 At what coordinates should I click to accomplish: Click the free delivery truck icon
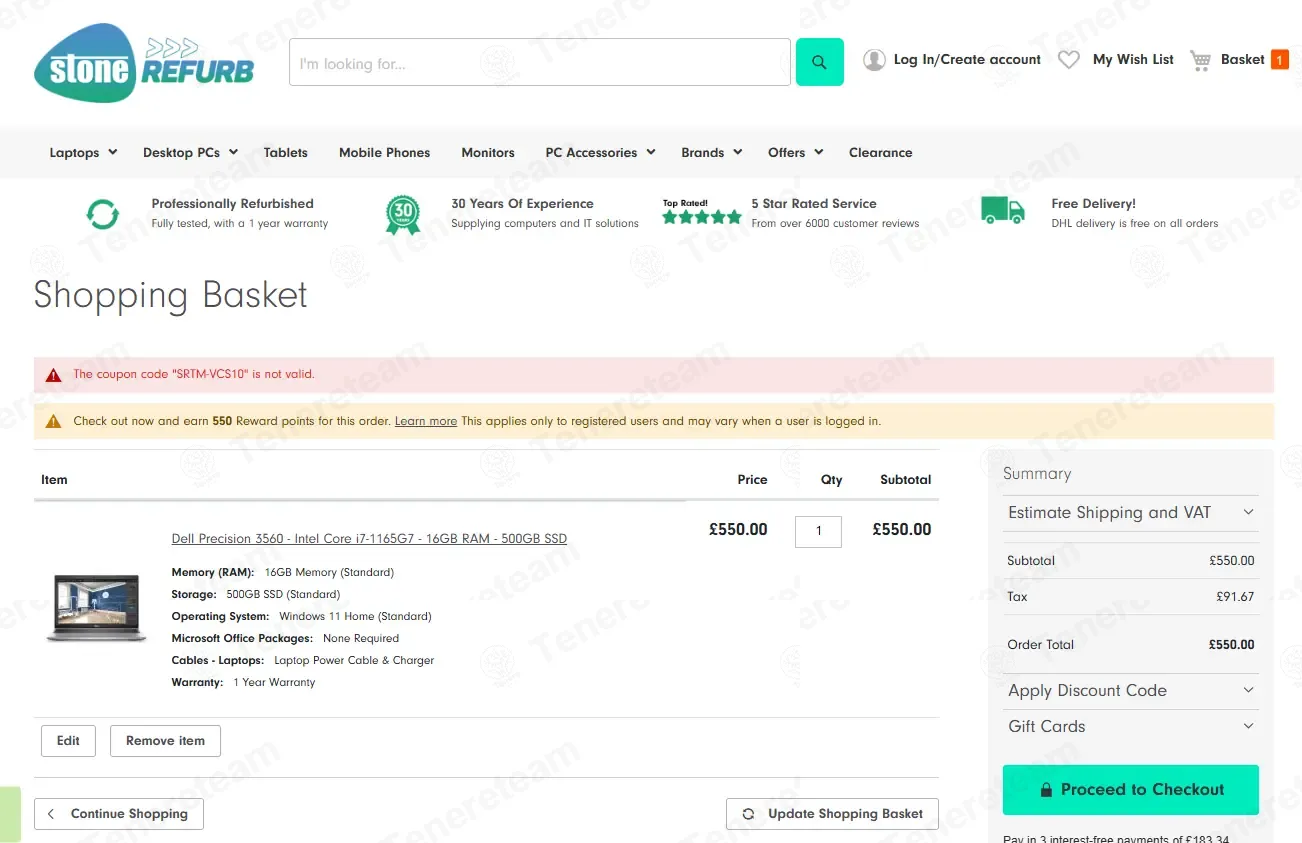[x=1003, y=211]
